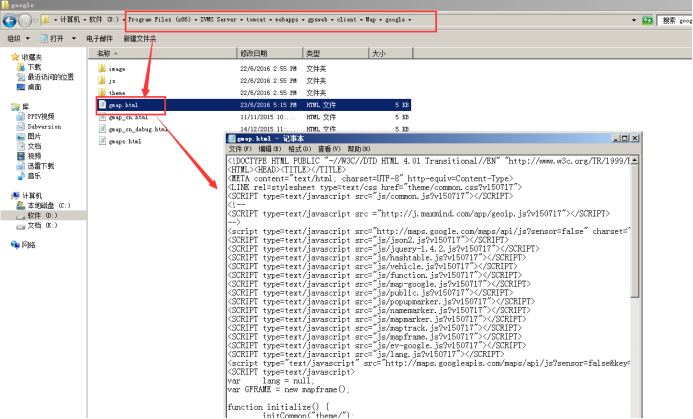Click 'HTML 文件' type cell of gmap.html row
The height and width of the screenshot is (419, 693).
(x=321, y=105)
